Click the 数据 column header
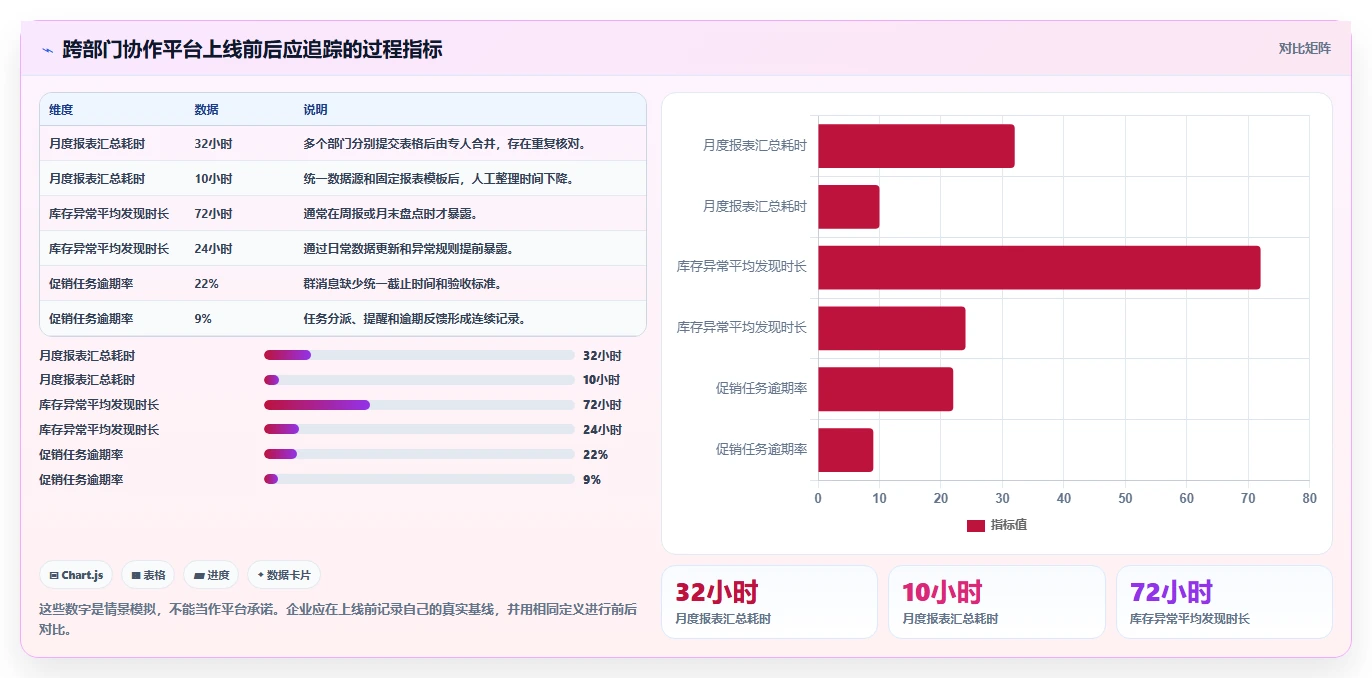The height and width of the screenshot is (678, 1372). [x=207, y=110]
